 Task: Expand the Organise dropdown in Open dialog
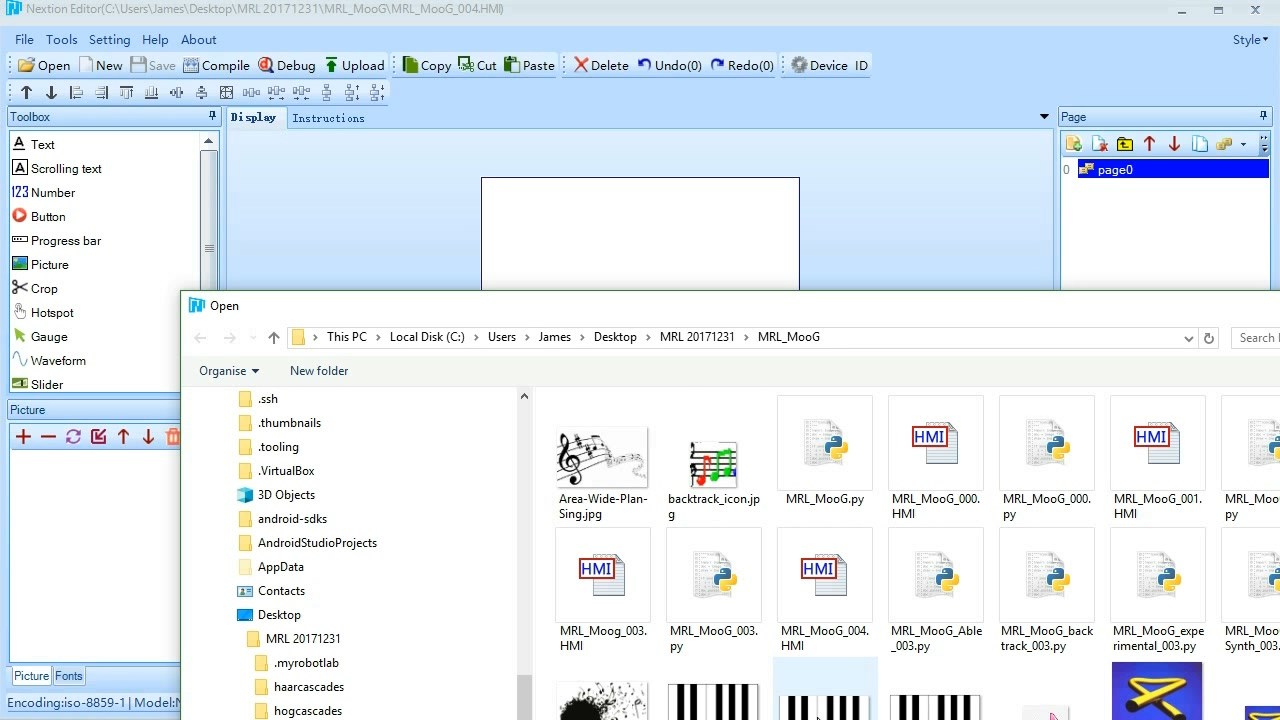229,370
